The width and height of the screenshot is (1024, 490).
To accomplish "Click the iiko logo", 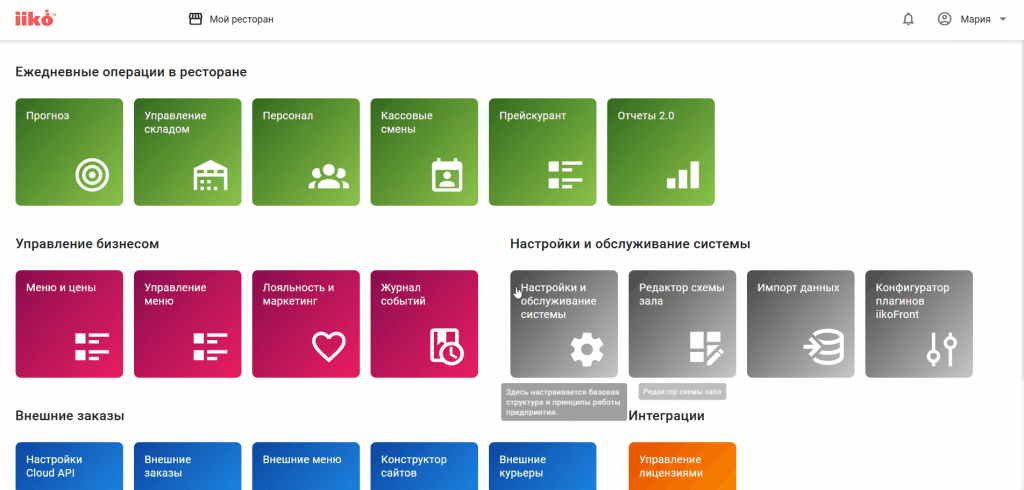I will coord(34,19).
